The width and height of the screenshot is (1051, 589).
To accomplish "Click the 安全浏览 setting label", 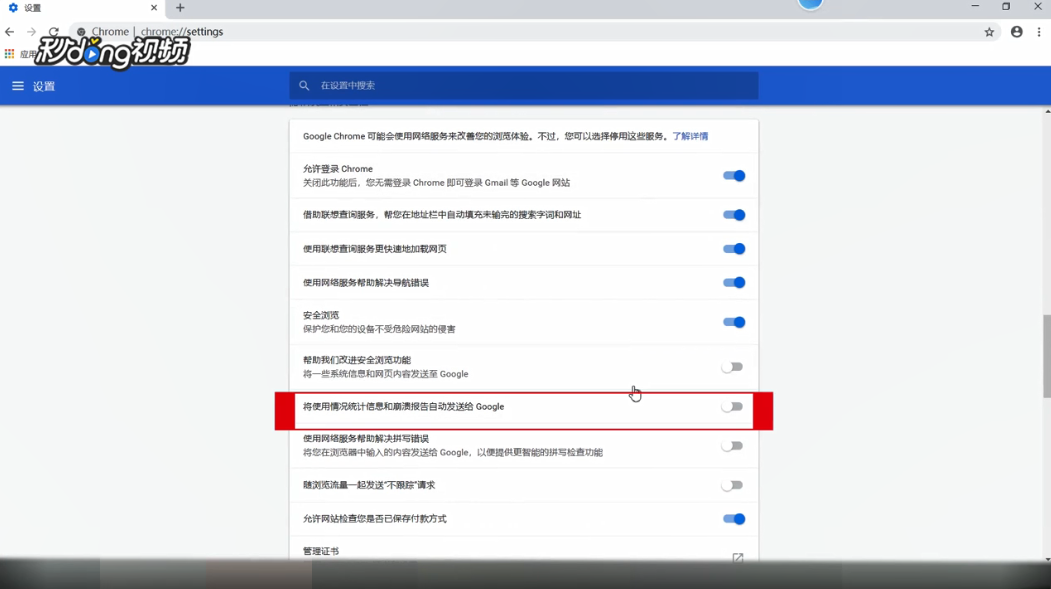I will pyautogui.click(x=321, y=315).
